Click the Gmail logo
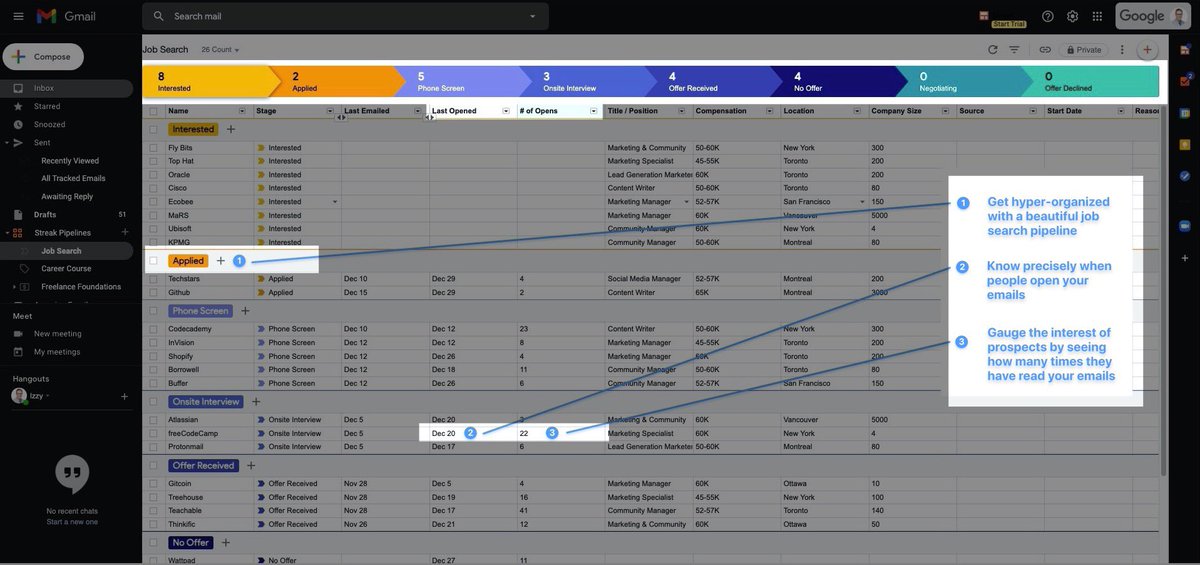This screenshot has height=565, width=1200. pos(66,16)
